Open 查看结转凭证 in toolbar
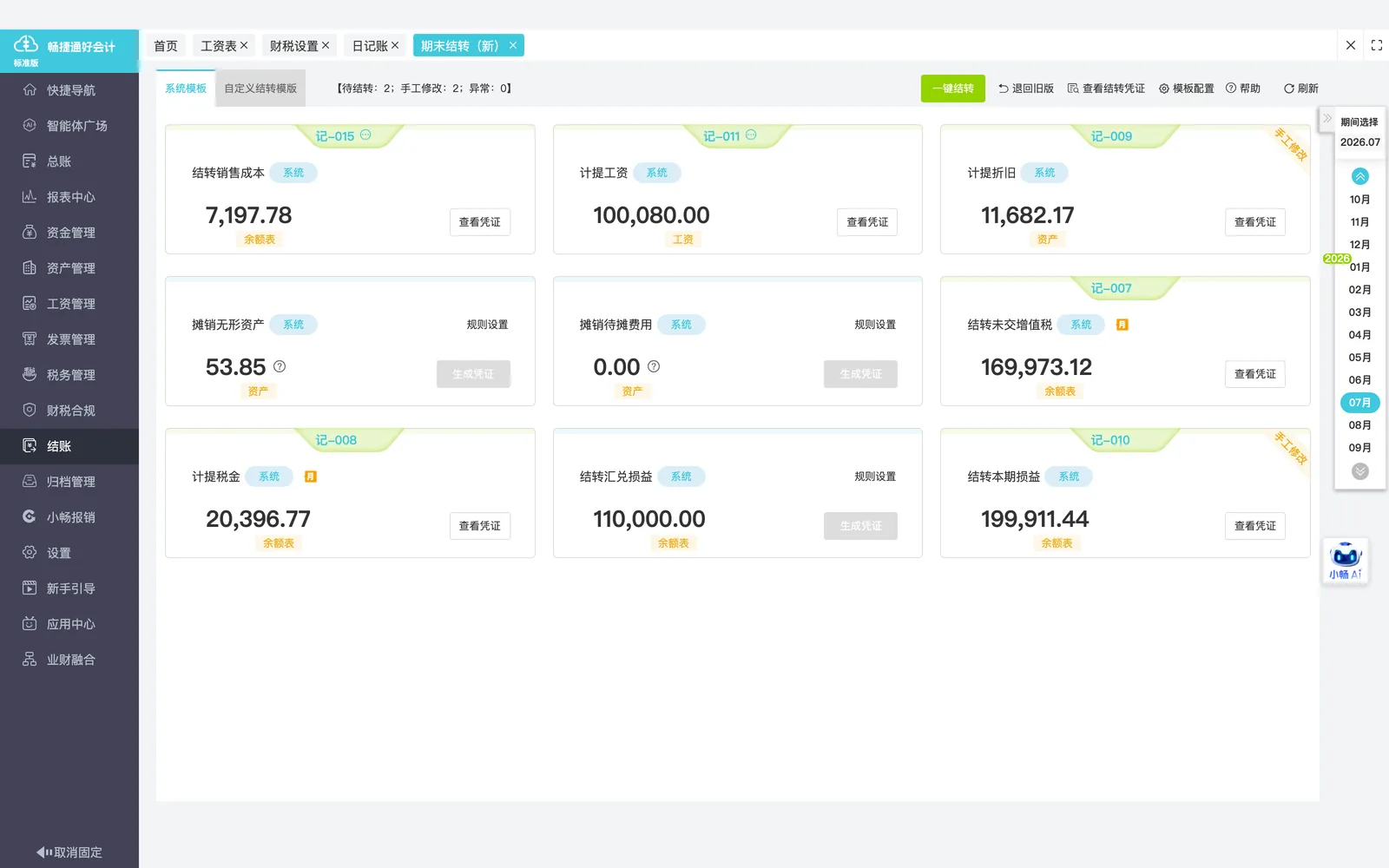The height and width of the screenshot is (868, 1389). (x=1106, y=89)
